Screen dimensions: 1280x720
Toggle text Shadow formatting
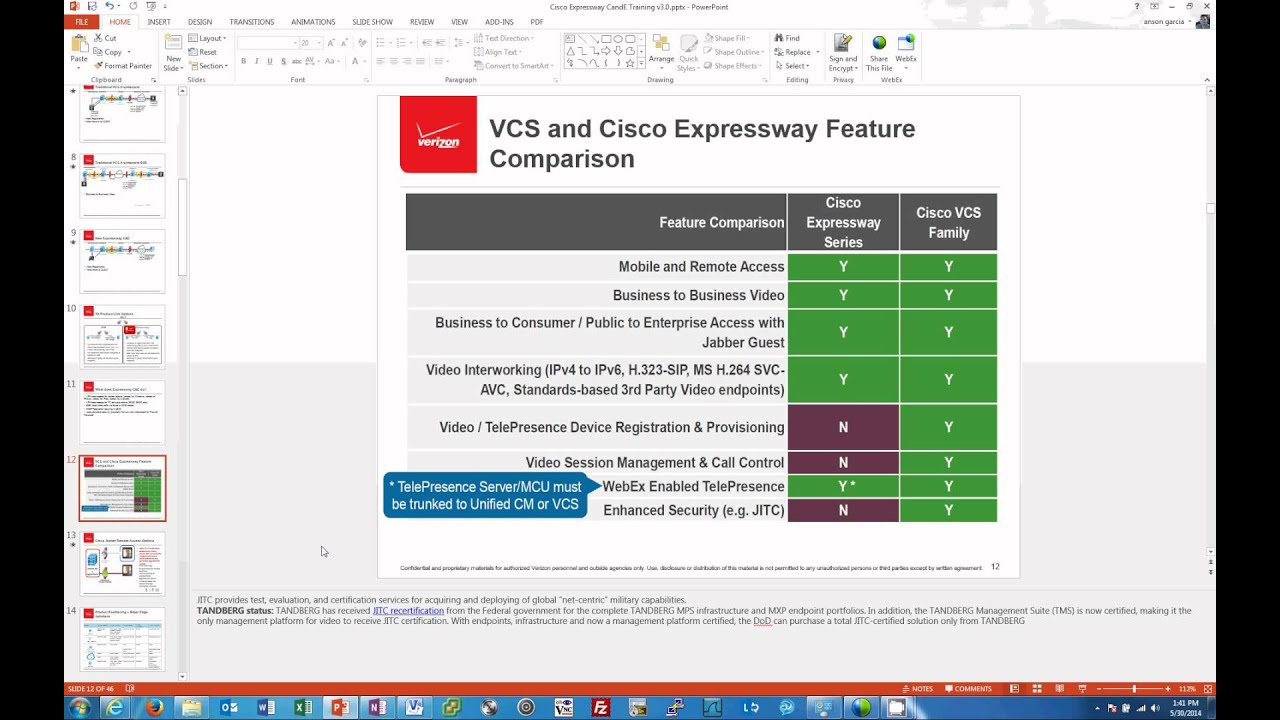[283, 62]
